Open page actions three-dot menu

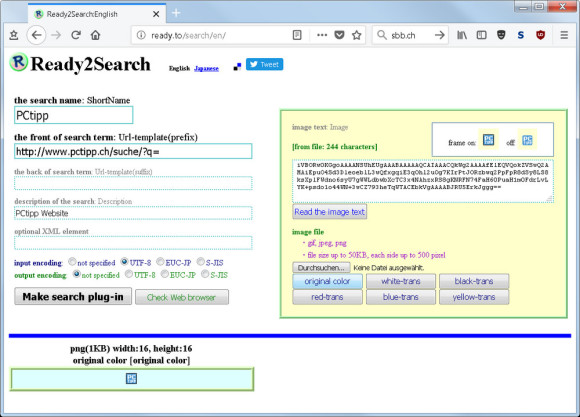click(x=322, y=35)
